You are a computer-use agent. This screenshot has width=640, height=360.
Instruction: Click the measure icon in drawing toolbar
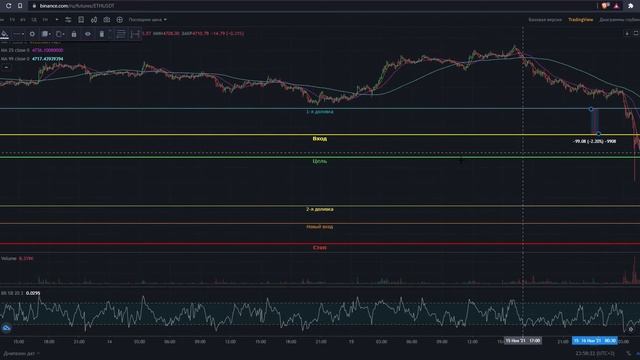click(x=135, y=34)
